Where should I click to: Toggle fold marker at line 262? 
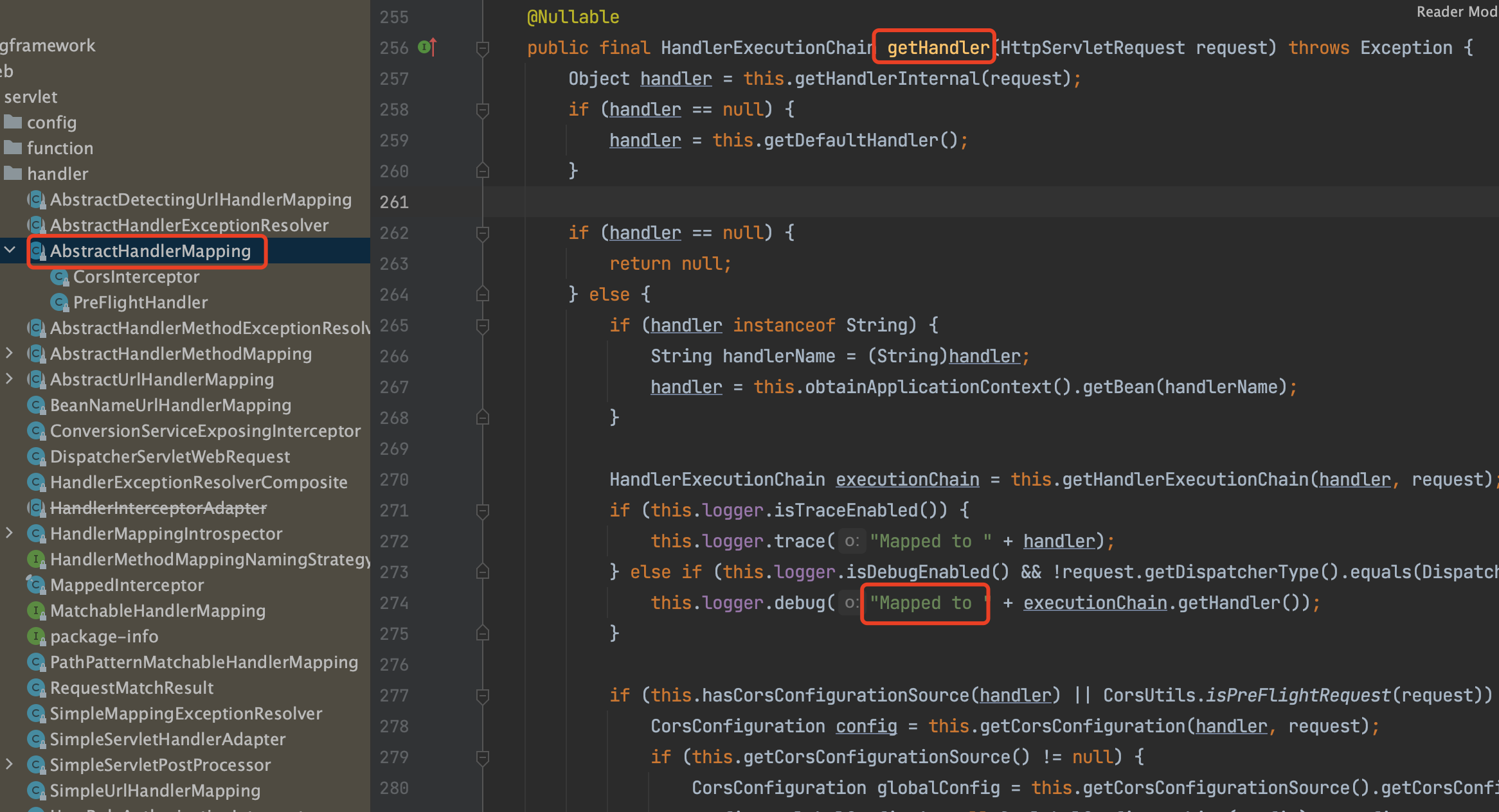(483, 233)
